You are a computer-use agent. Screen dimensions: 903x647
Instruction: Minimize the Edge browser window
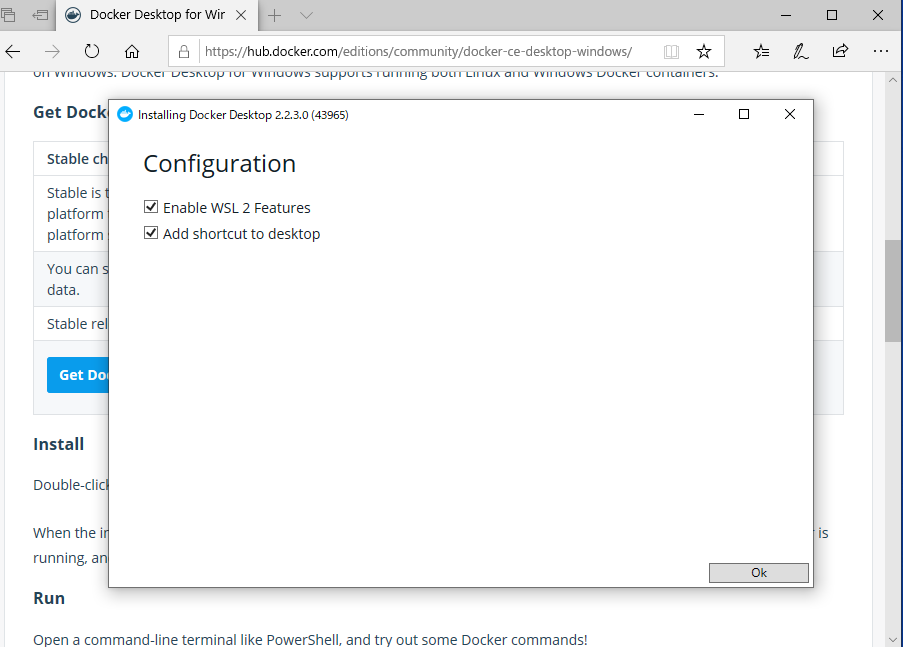786,15
